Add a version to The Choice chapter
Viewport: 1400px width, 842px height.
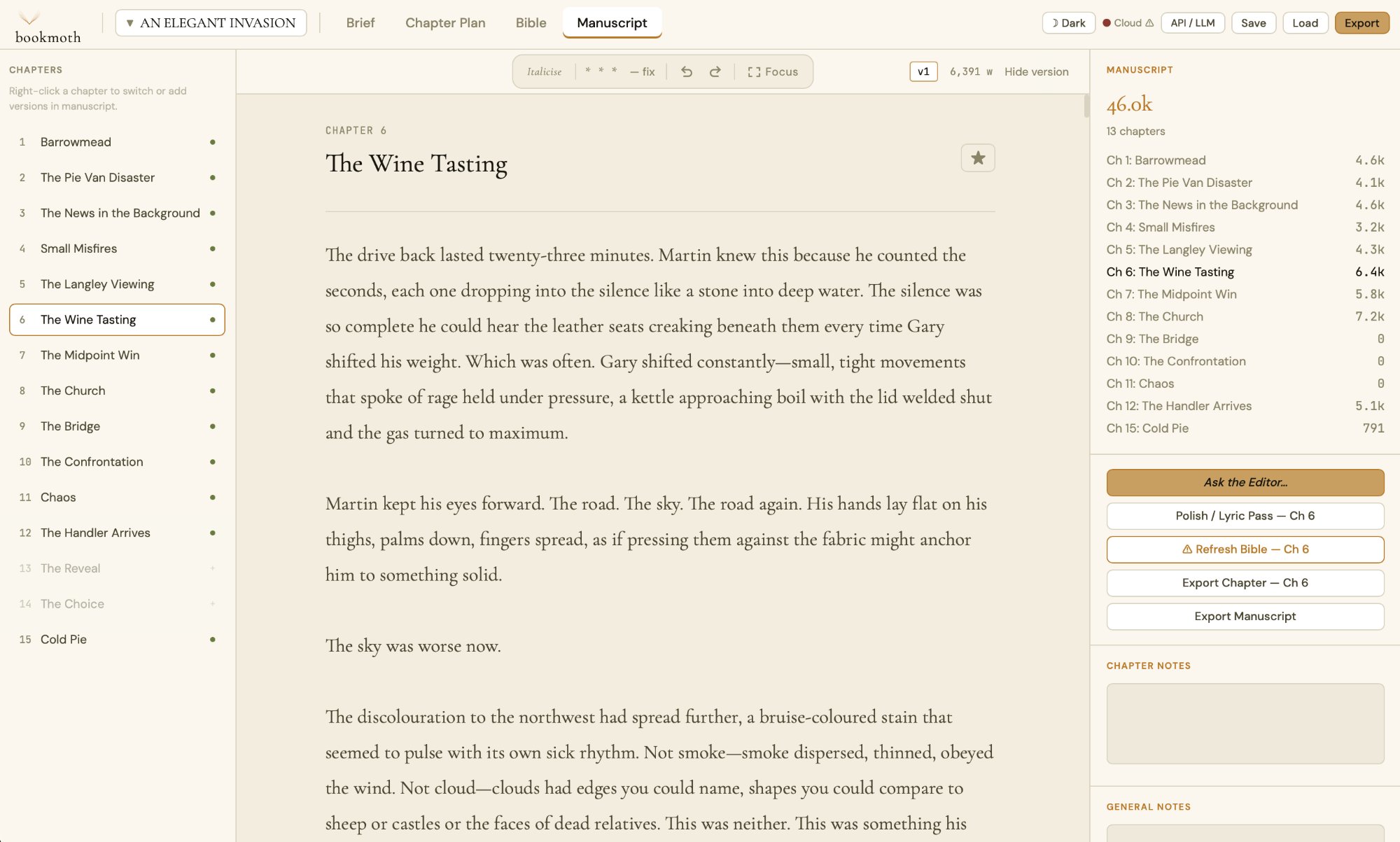213,603
